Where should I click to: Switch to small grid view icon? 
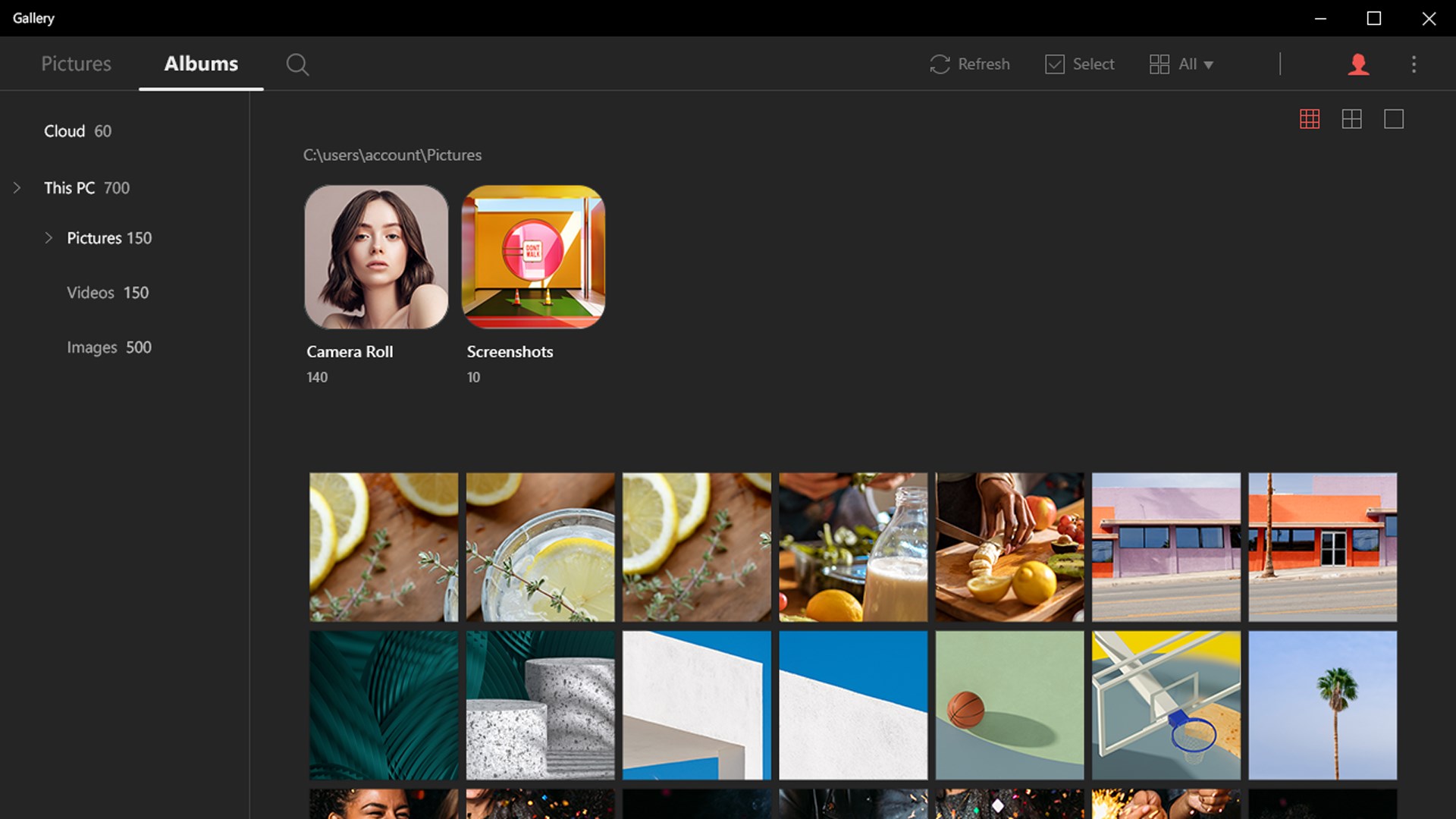tap(1310, 119)
